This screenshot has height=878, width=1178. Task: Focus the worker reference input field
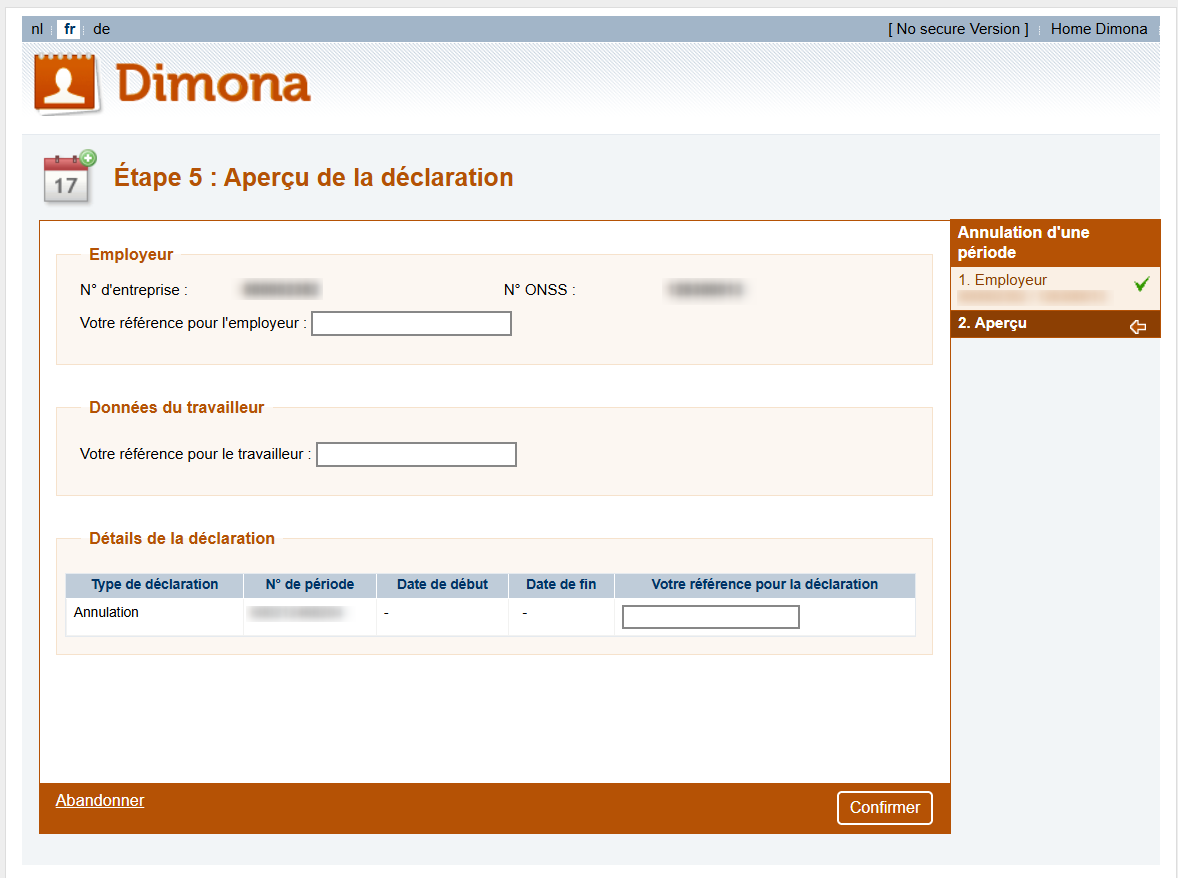(416, 454)
